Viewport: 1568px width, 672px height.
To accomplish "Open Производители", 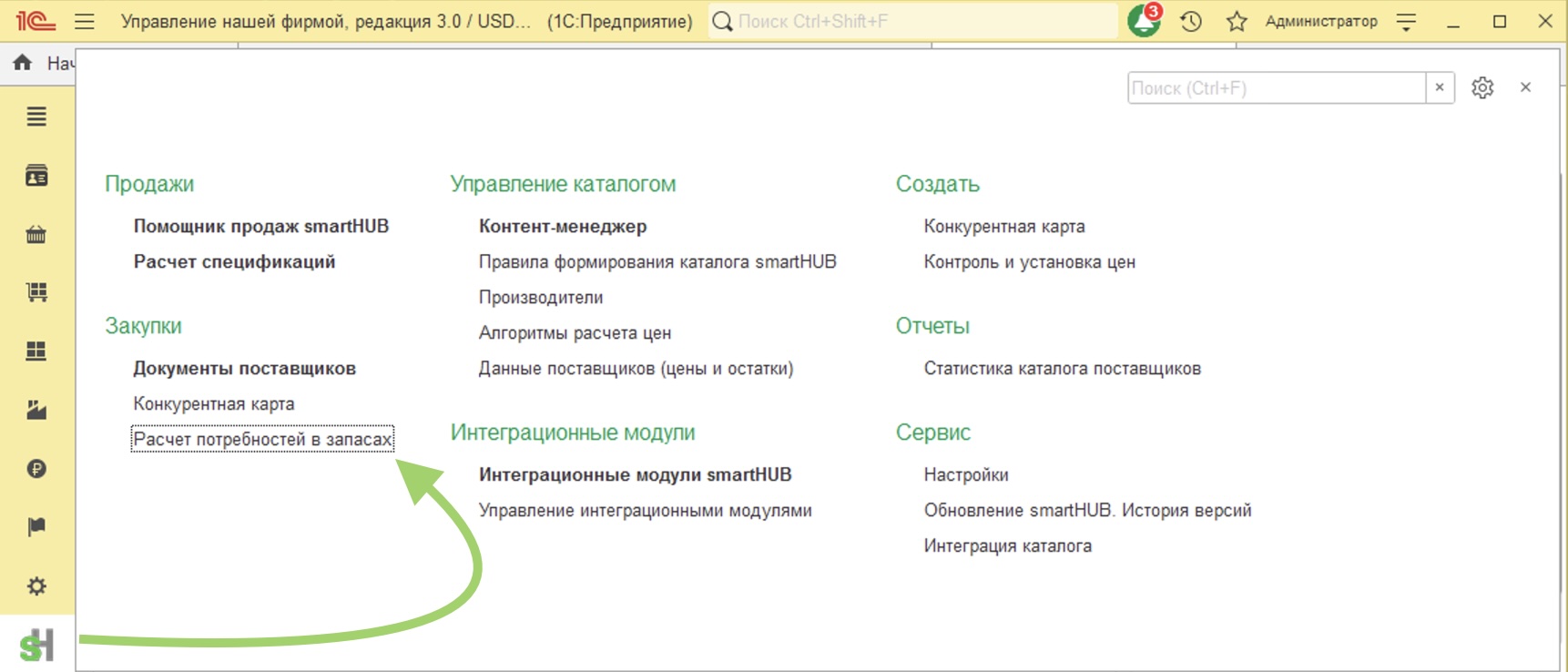I will pyautogui.click(x=541, y=297).
